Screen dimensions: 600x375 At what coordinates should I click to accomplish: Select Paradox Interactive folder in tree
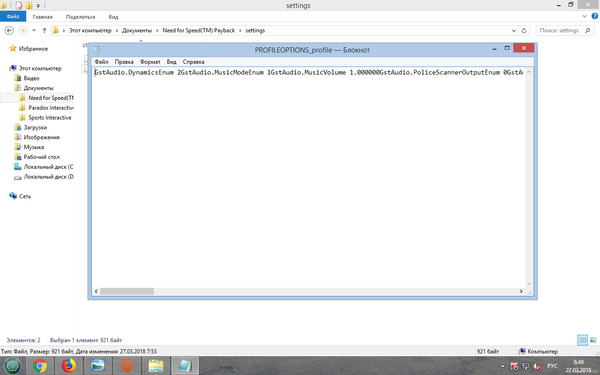pos(51,108)
